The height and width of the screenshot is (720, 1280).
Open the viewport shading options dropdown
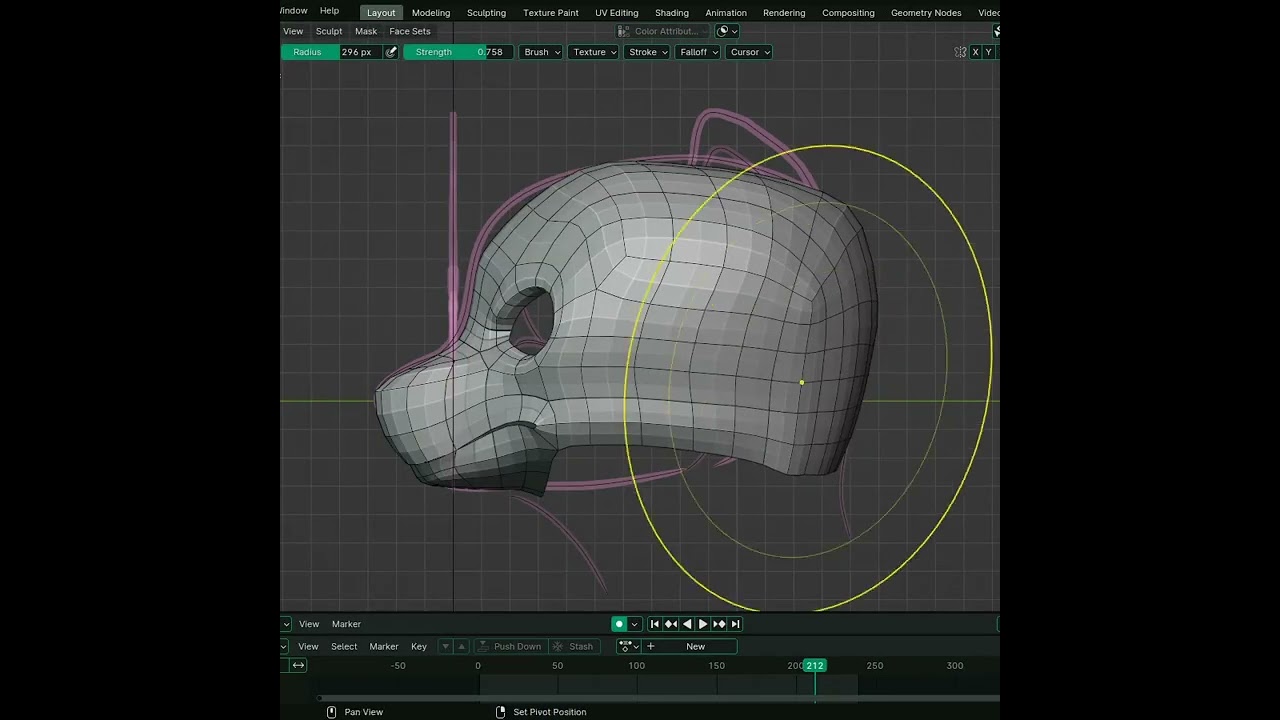pyautogui.click(x=728, y=31)
